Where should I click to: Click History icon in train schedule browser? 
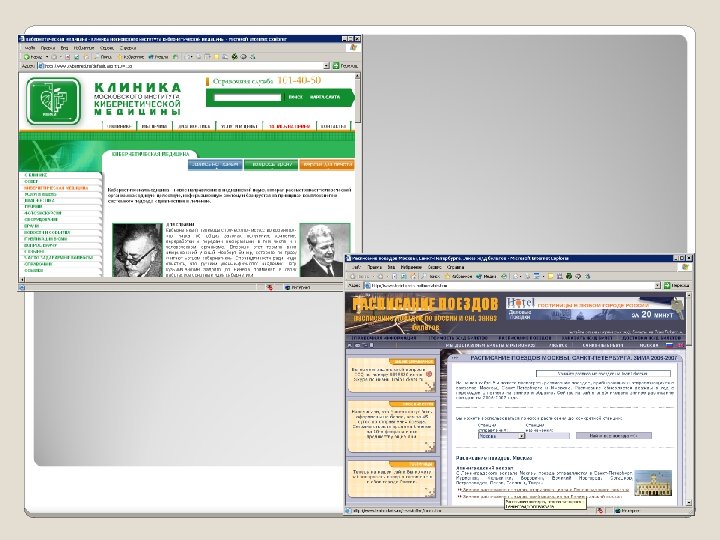point(504,276)
